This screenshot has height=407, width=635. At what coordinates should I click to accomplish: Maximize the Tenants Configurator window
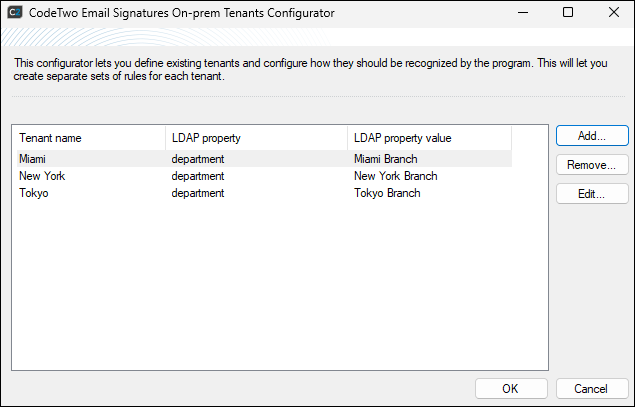[567, 13]
